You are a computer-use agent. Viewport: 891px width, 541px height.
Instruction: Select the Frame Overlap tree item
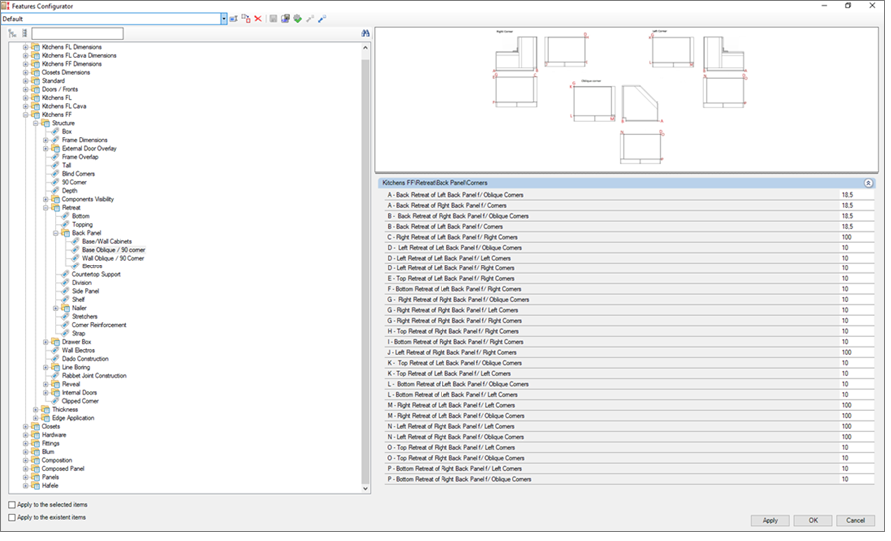pos(80,157)
